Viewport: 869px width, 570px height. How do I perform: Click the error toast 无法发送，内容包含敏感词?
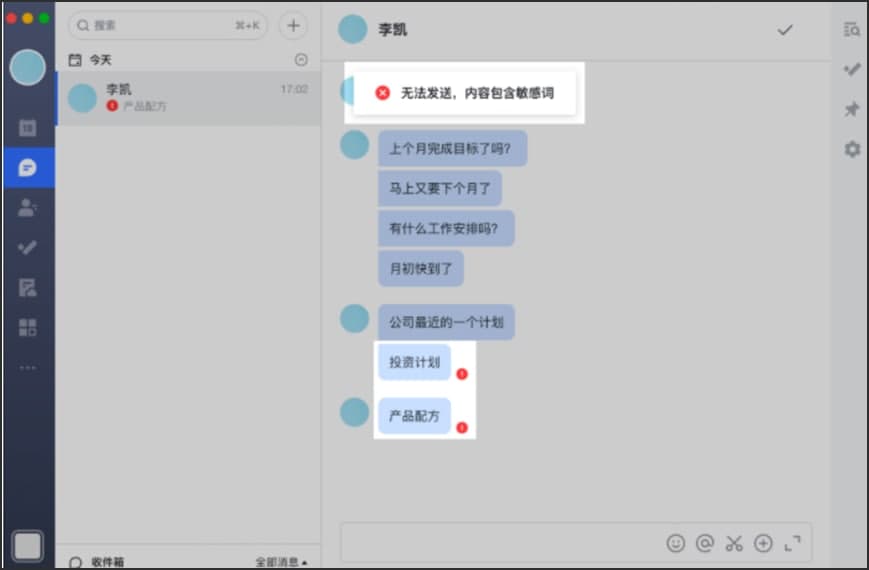[464, 93]
